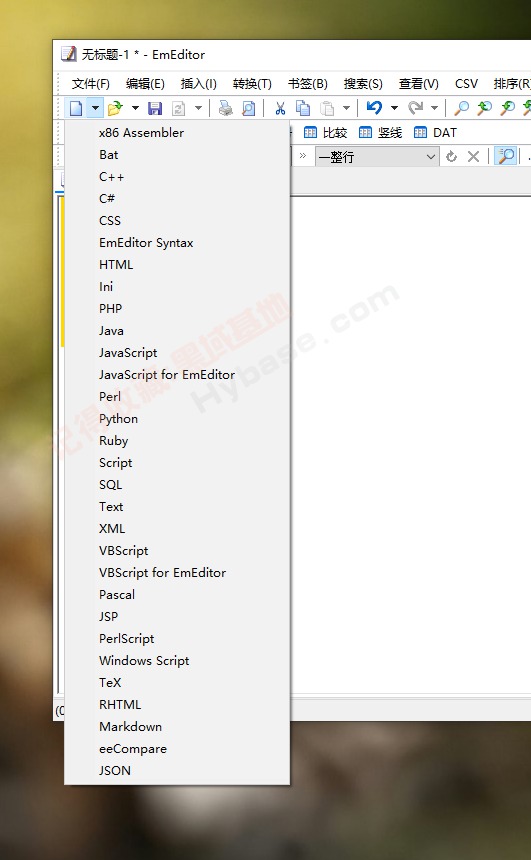The height and width of the screenshot is (860, 531).
Task: Click the Find Previous magnifier icon
Action: tap(484, 108)
